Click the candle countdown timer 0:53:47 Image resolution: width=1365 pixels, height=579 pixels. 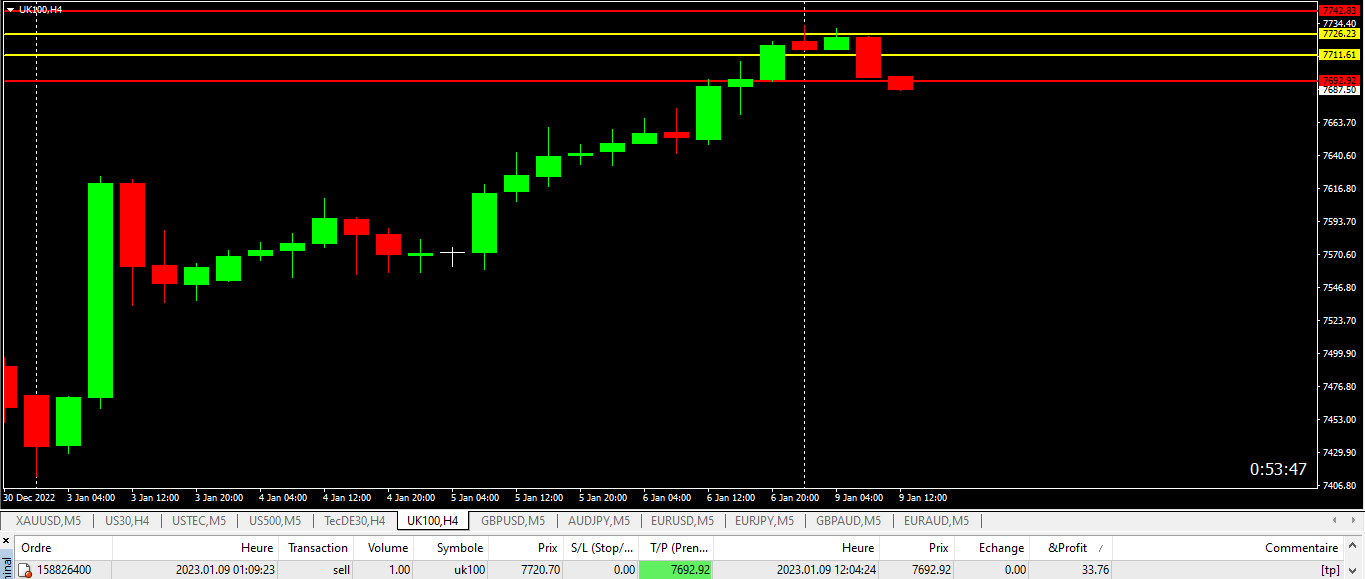coord(1278,469)
